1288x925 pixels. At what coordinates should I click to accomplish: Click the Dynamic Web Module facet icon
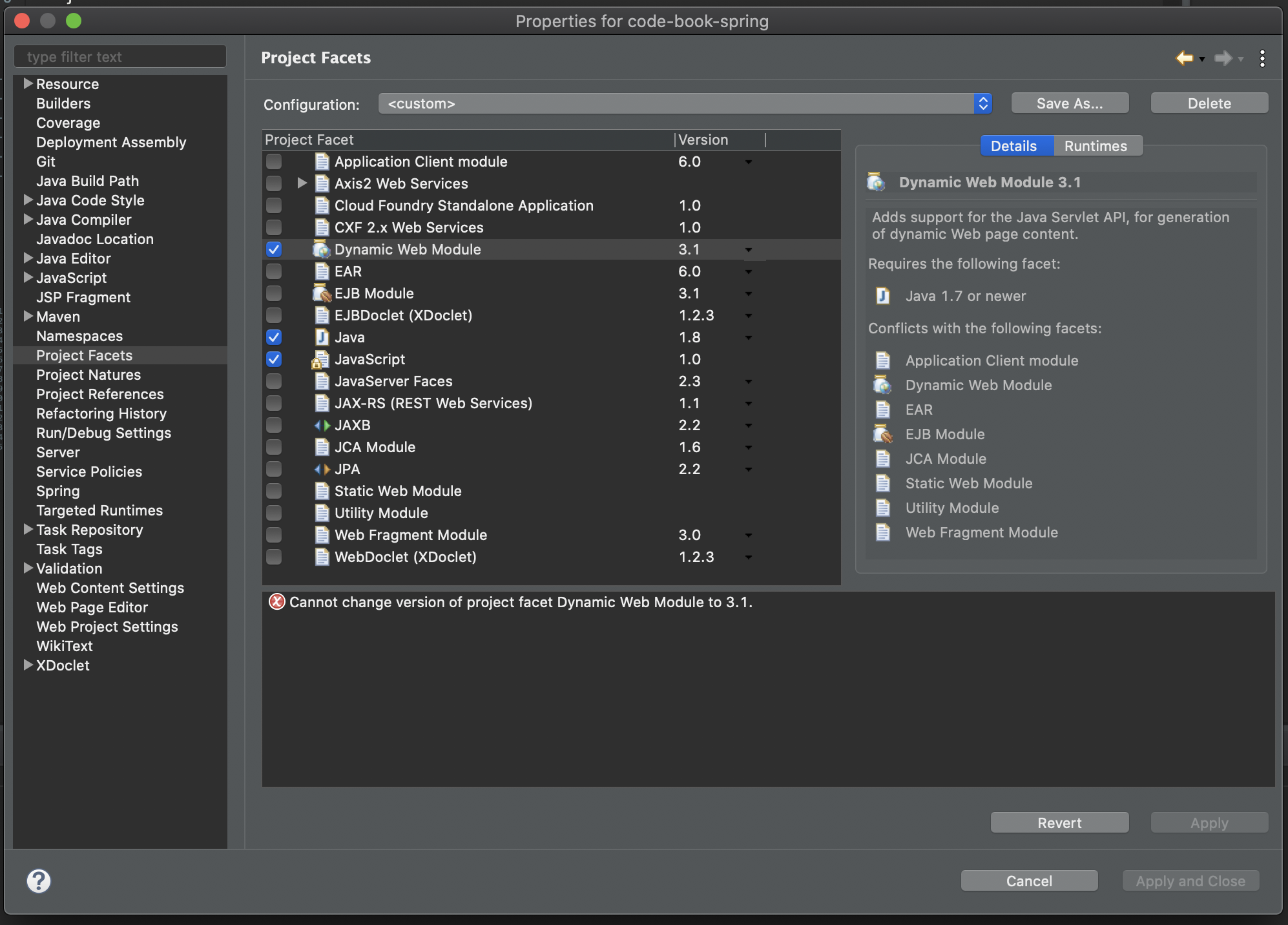pos(321,249)
